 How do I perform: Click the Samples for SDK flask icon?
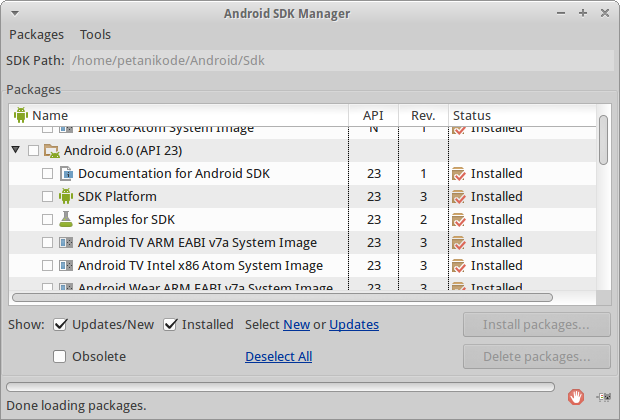66,219
